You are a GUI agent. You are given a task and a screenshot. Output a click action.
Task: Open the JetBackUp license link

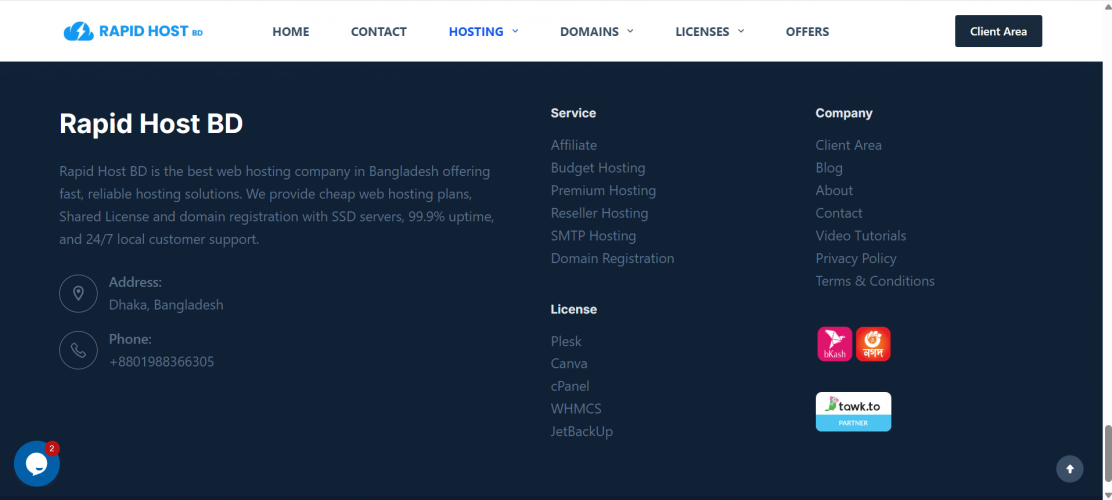[582, 431]
